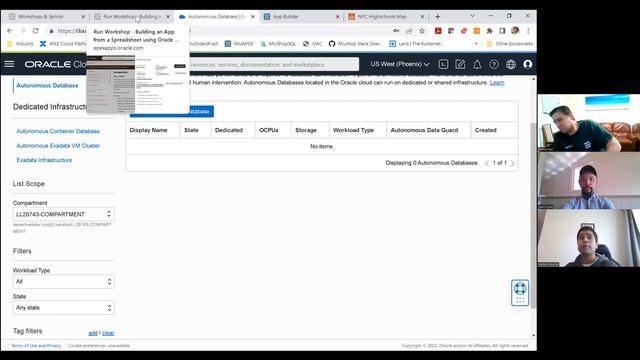Close the NYC Highschools Map tab

click(x=422, y=17)
